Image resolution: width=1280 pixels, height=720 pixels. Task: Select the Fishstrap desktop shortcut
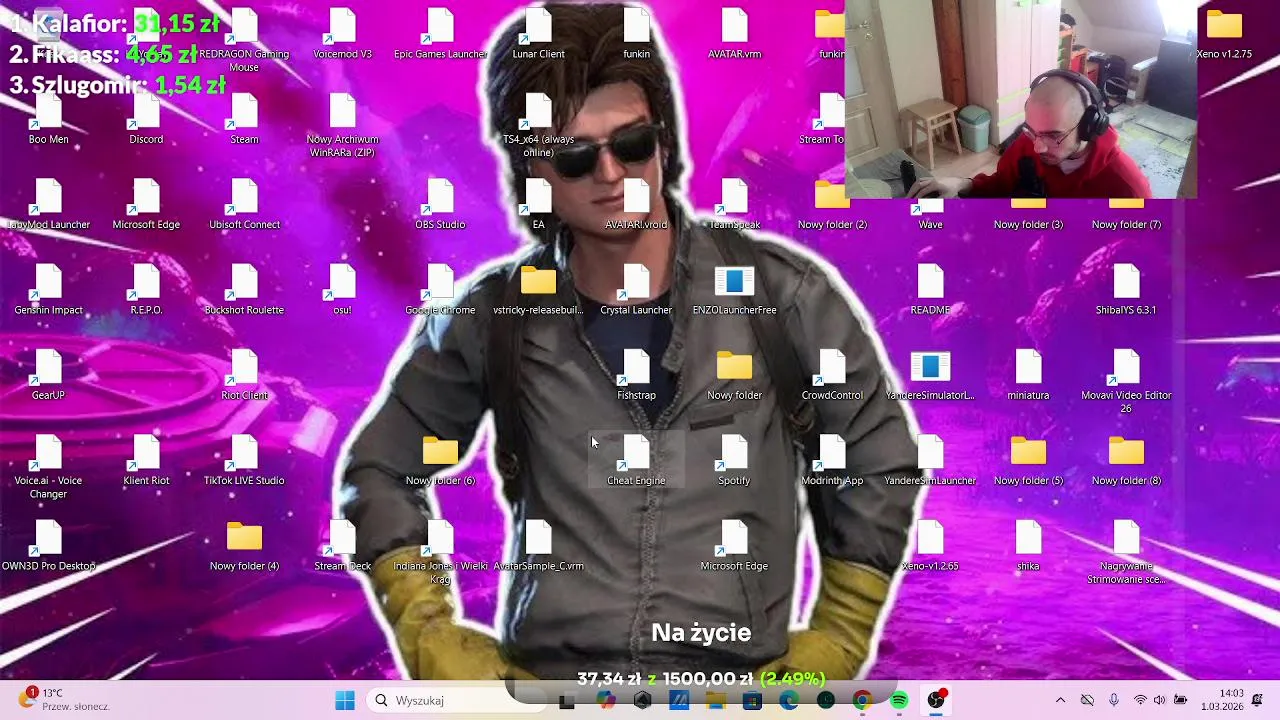tap(636, 377)
